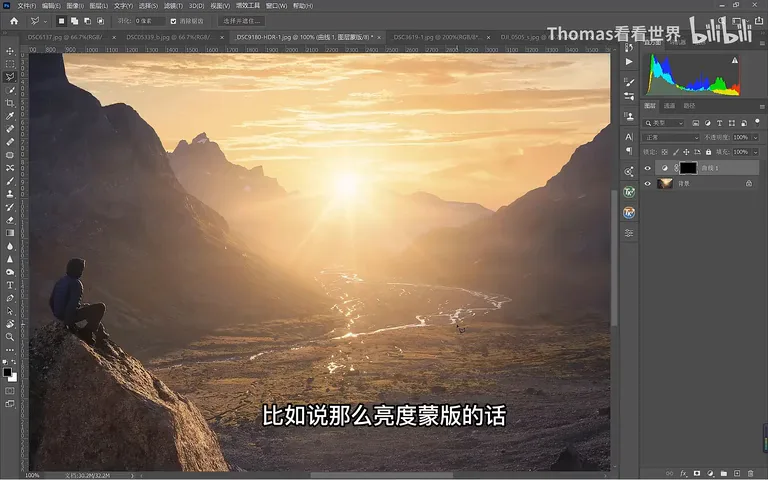
Task: Open the Brush Settings panel icon
Action: pos(629,82)
